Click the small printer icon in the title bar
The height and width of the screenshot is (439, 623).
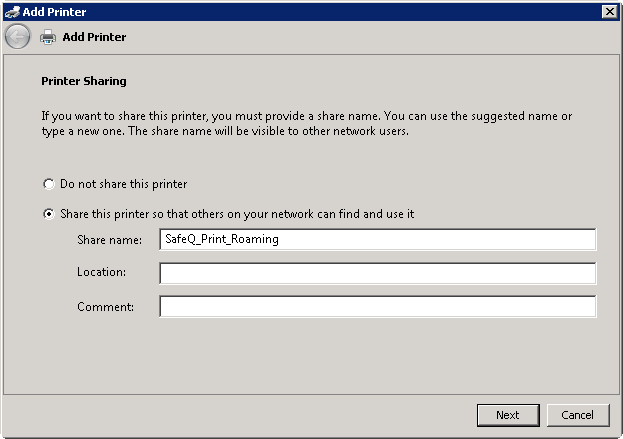click(x=11, y=11)
